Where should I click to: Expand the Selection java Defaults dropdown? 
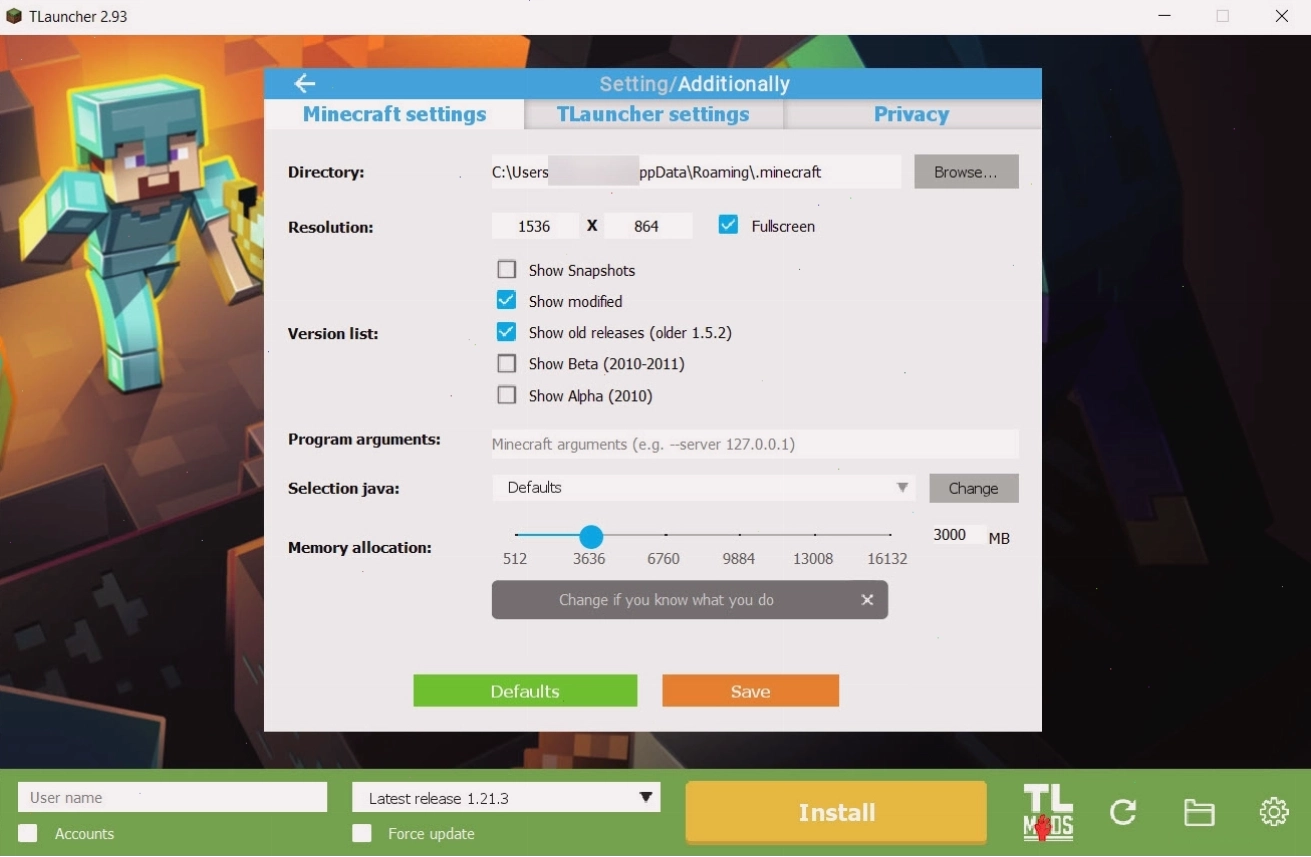[704, 488]
